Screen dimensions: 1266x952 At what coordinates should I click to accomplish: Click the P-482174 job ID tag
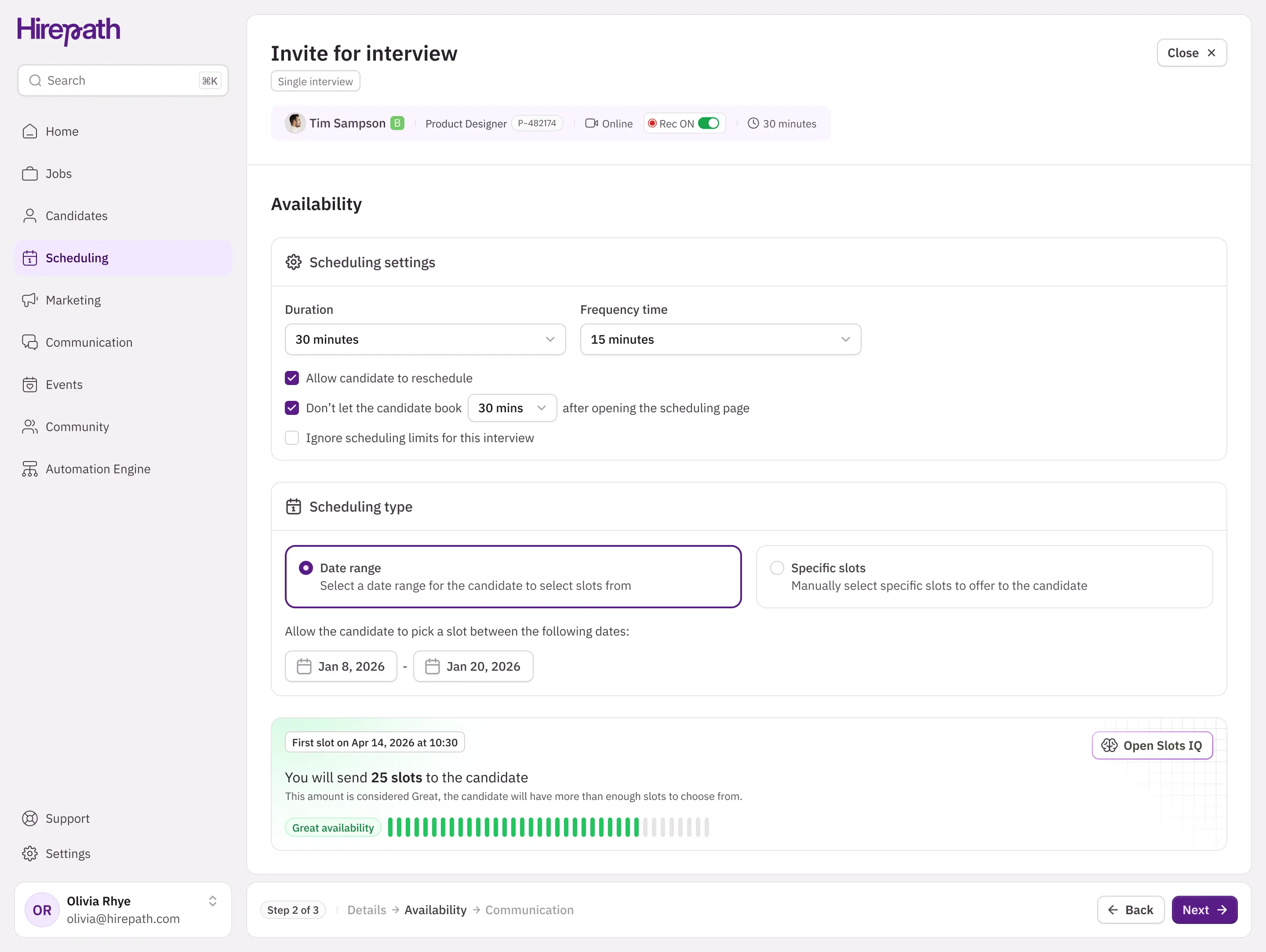pos(537,124)
